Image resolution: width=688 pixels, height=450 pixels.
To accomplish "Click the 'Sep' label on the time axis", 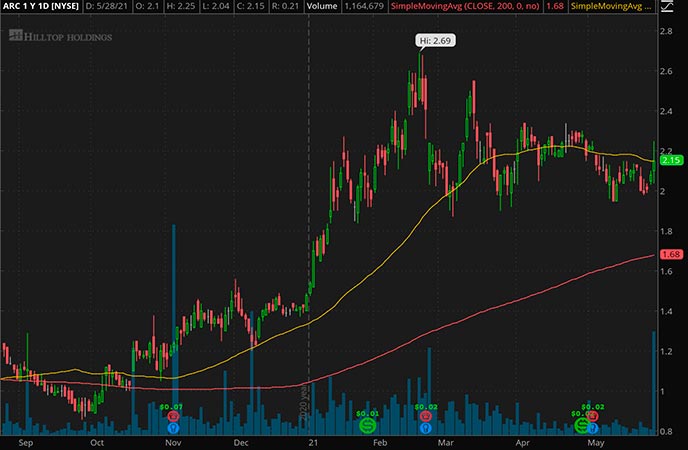I will [x=25, y=443].
